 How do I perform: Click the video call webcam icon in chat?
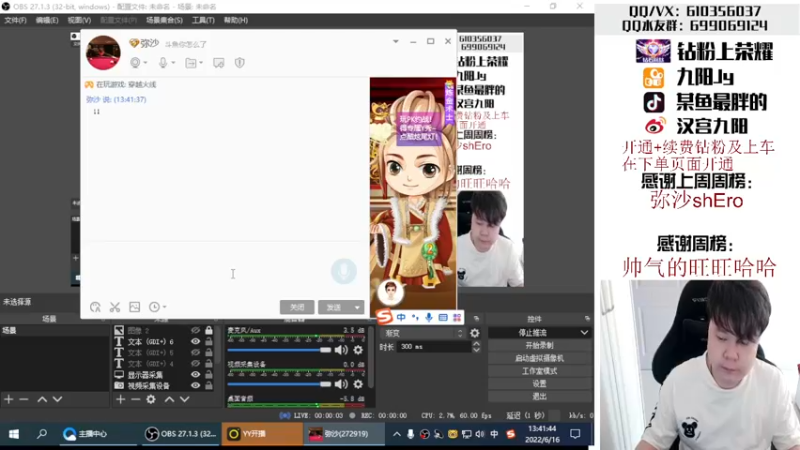(x=135, y=63)
